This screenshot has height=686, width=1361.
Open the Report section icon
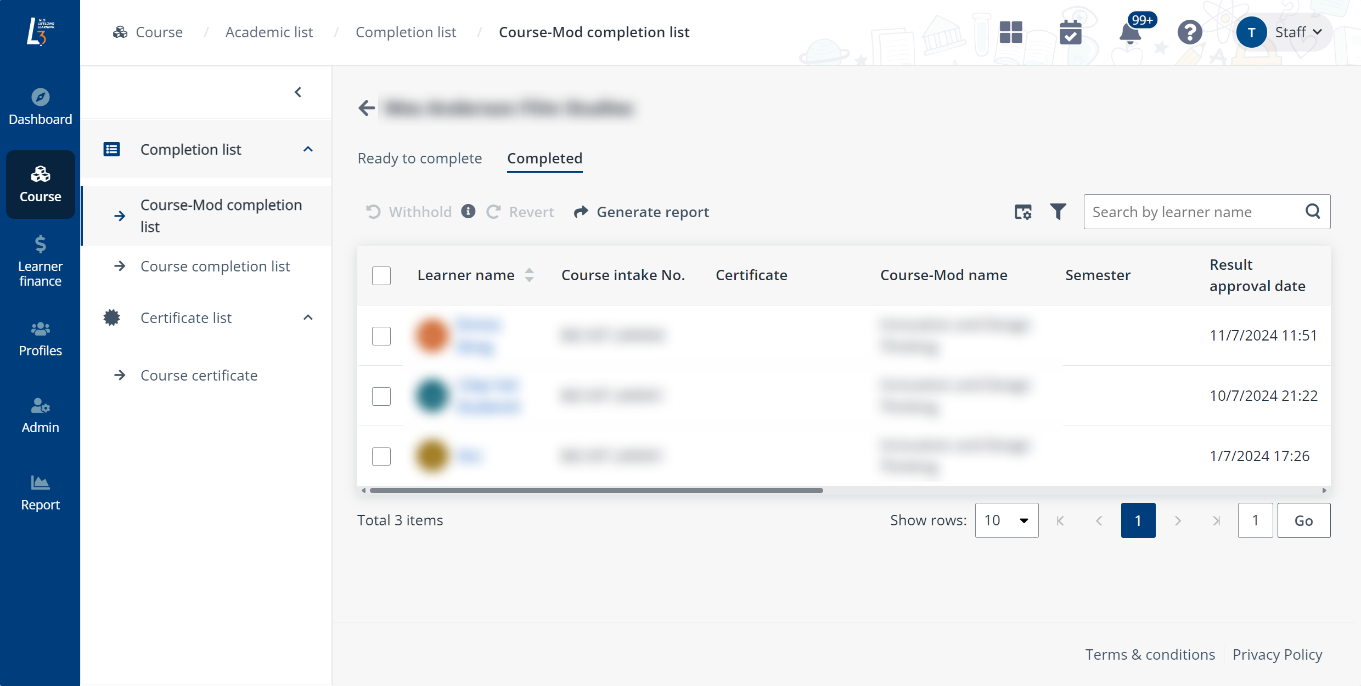[40, 493]
